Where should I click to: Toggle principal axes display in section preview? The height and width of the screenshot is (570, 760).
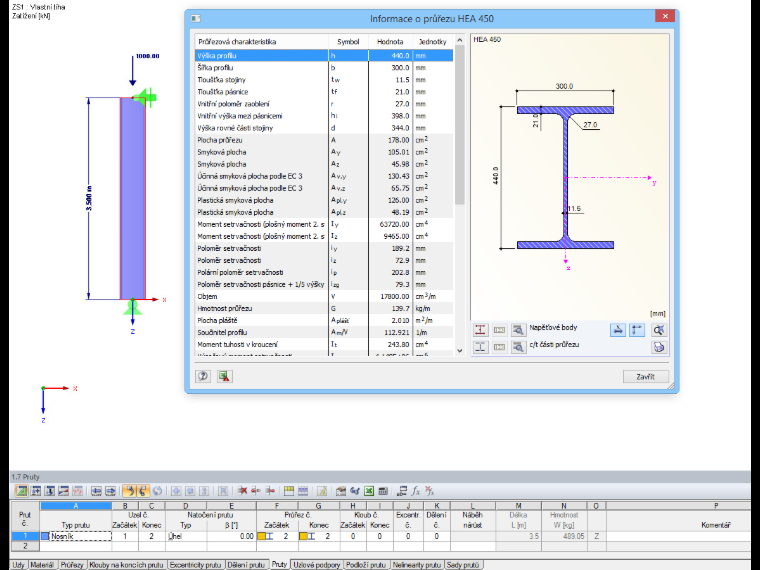(x=636, y=330)
